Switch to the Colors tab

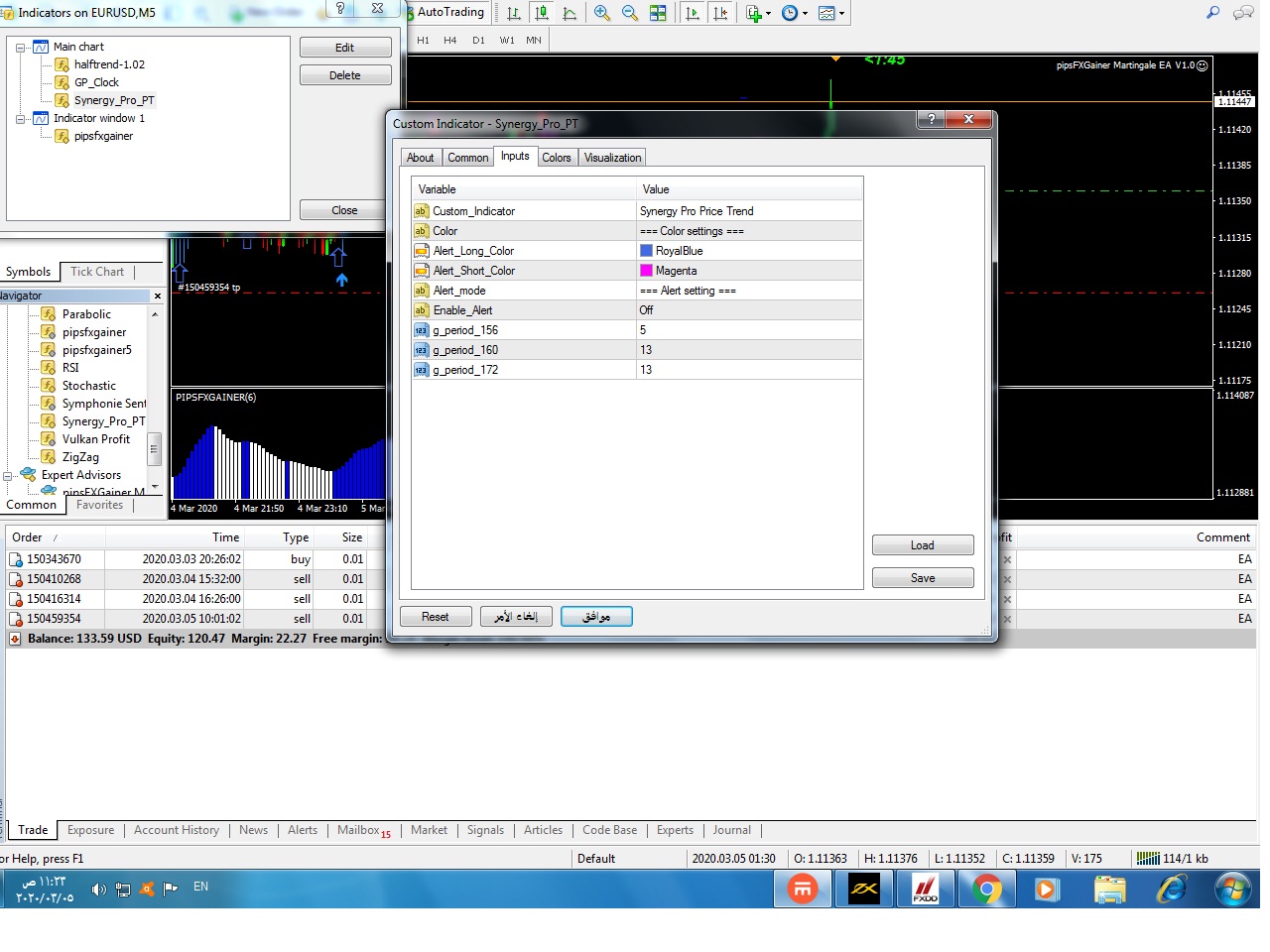pos(557,158)
